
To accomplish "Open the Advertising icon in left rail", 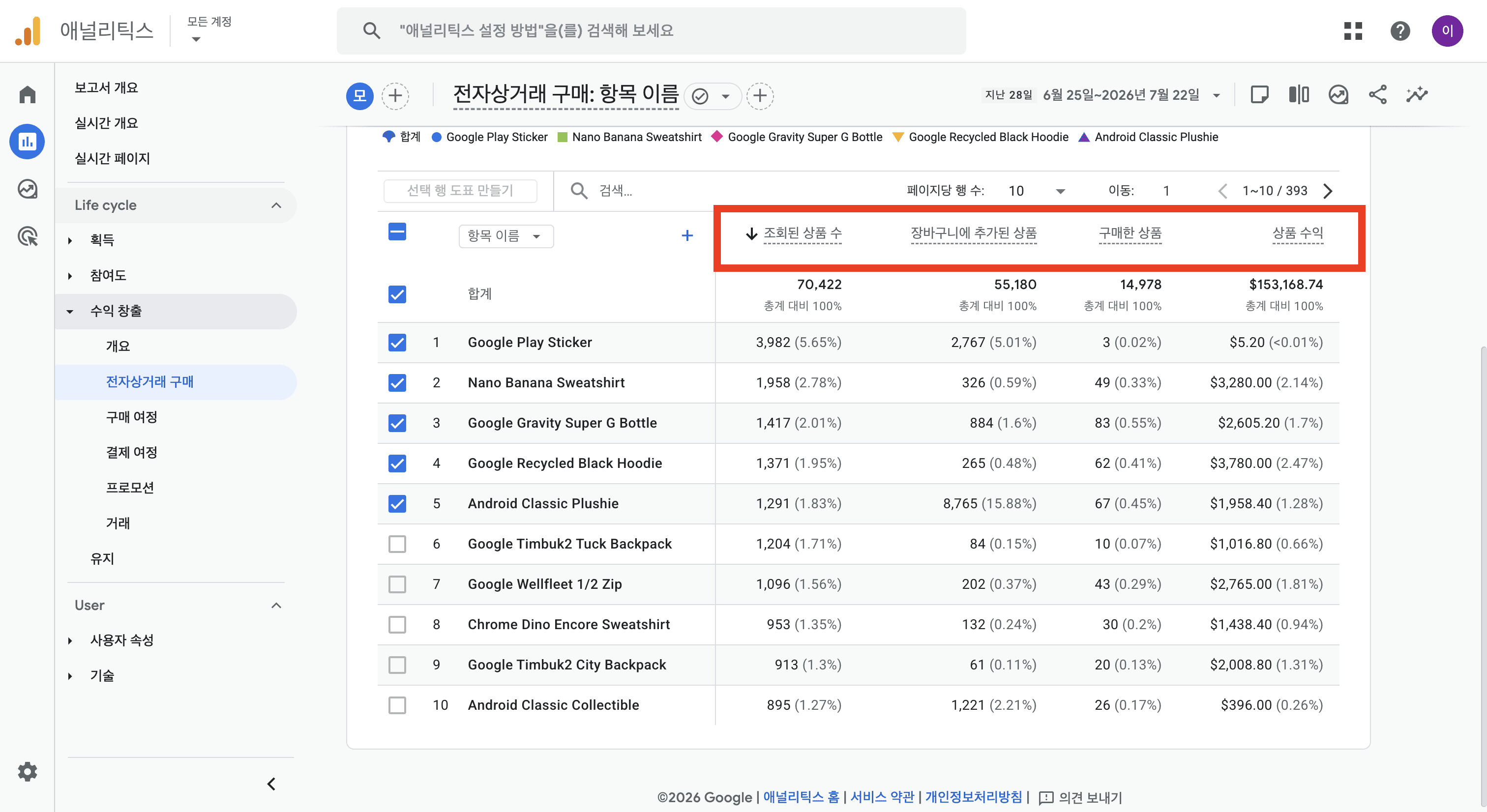I will (x=27, y=236).
